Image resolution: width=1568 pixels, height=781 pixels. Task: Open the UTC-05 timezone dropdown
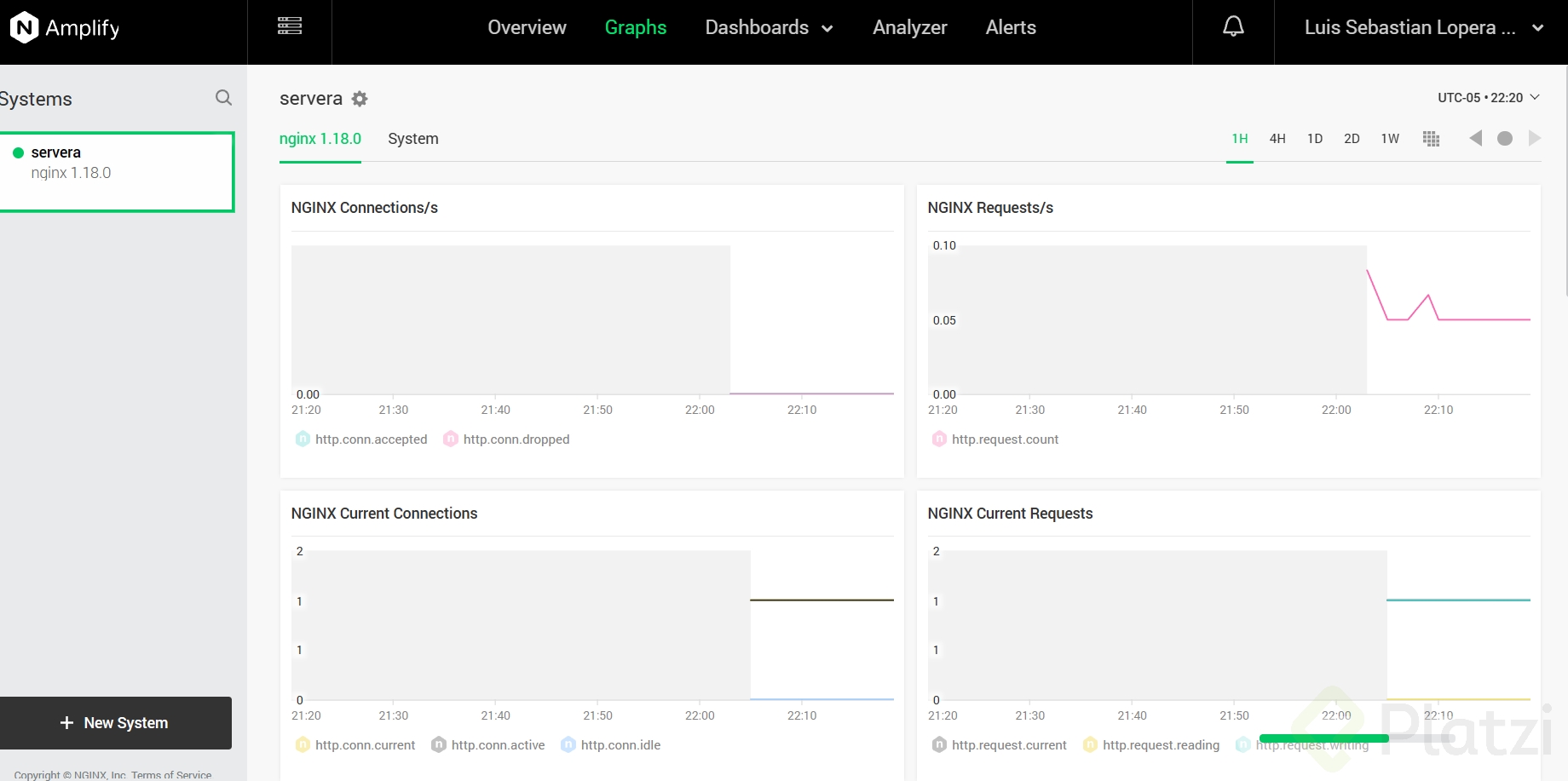pyautogui.click(x=1489, y=98)
